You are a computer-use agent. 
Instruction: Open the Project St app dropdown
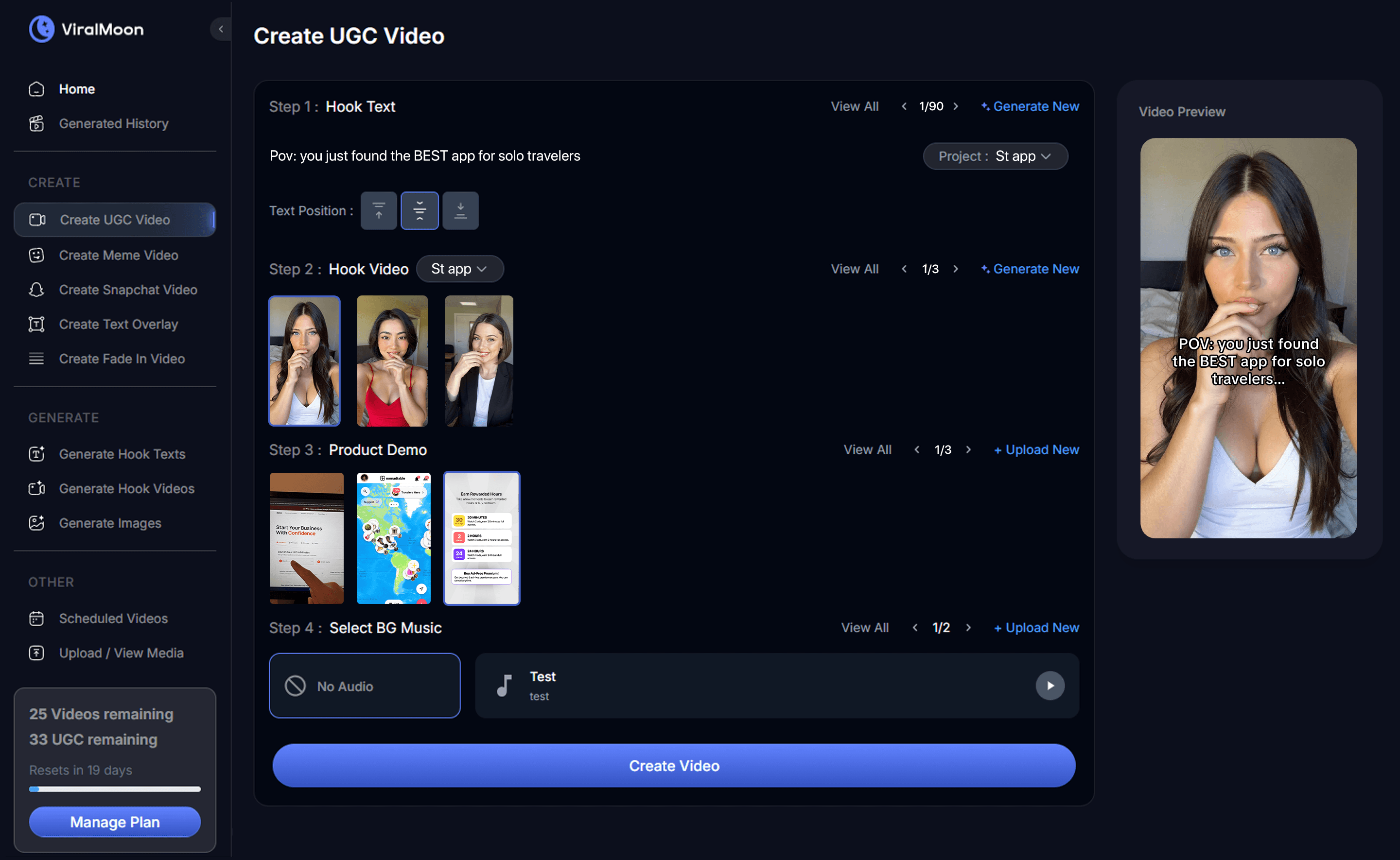[x=995, y=156]
